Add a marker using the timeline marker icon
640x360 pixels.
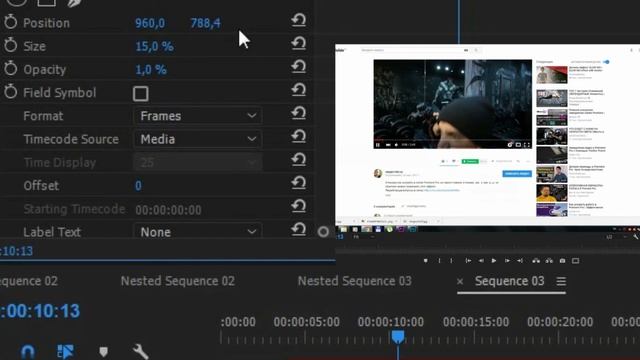point(104,351)
